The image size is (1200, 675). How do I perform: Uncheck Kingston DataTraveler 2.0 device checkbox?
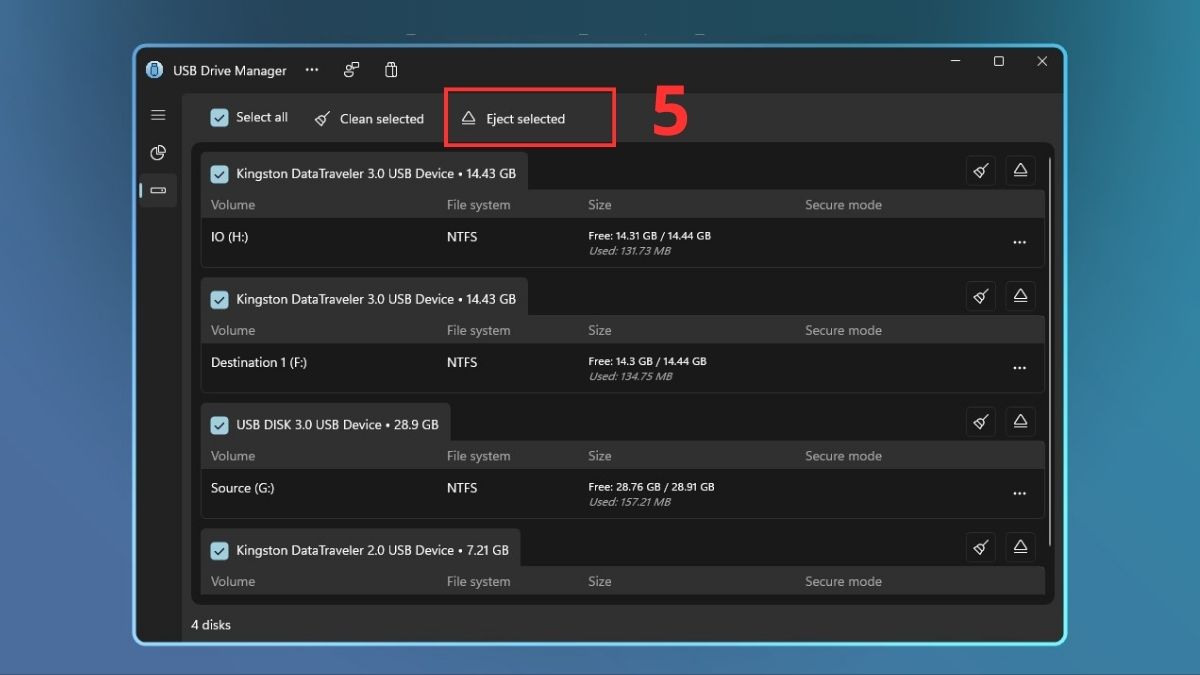[220, 550]
